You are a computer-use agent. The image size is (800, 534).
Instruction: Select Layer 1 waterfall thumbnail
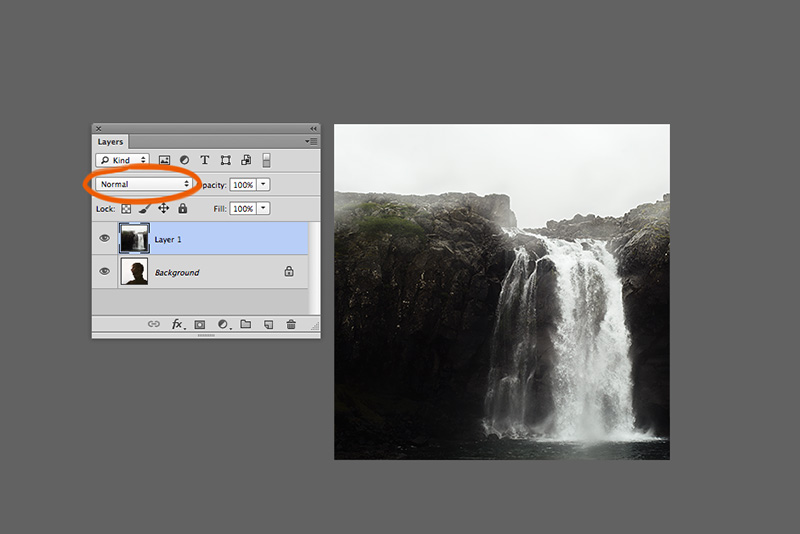pos(134,238)
